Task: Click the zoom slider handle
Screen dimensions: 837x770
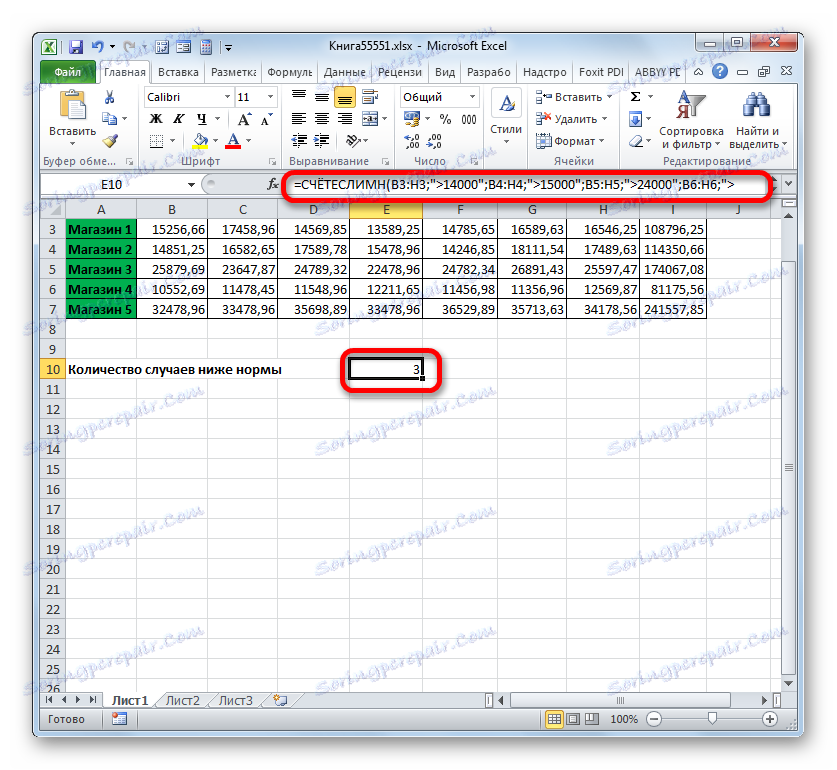Action: point(712,719)
